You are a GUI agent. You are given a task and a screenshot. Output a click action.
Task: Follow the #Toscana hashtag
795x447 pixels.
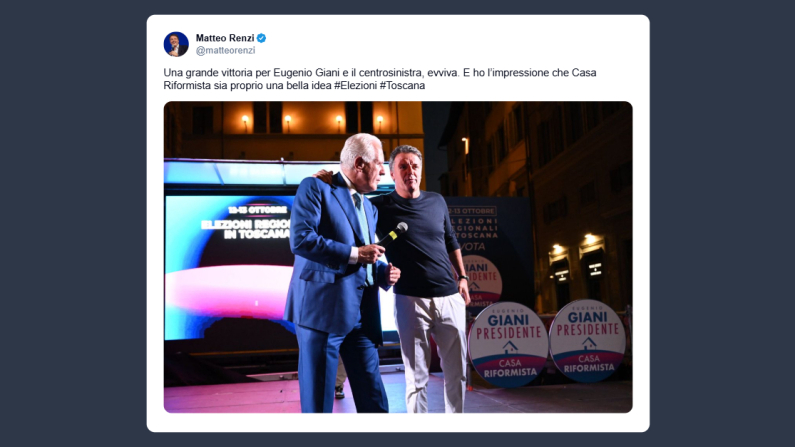point(402,86)
